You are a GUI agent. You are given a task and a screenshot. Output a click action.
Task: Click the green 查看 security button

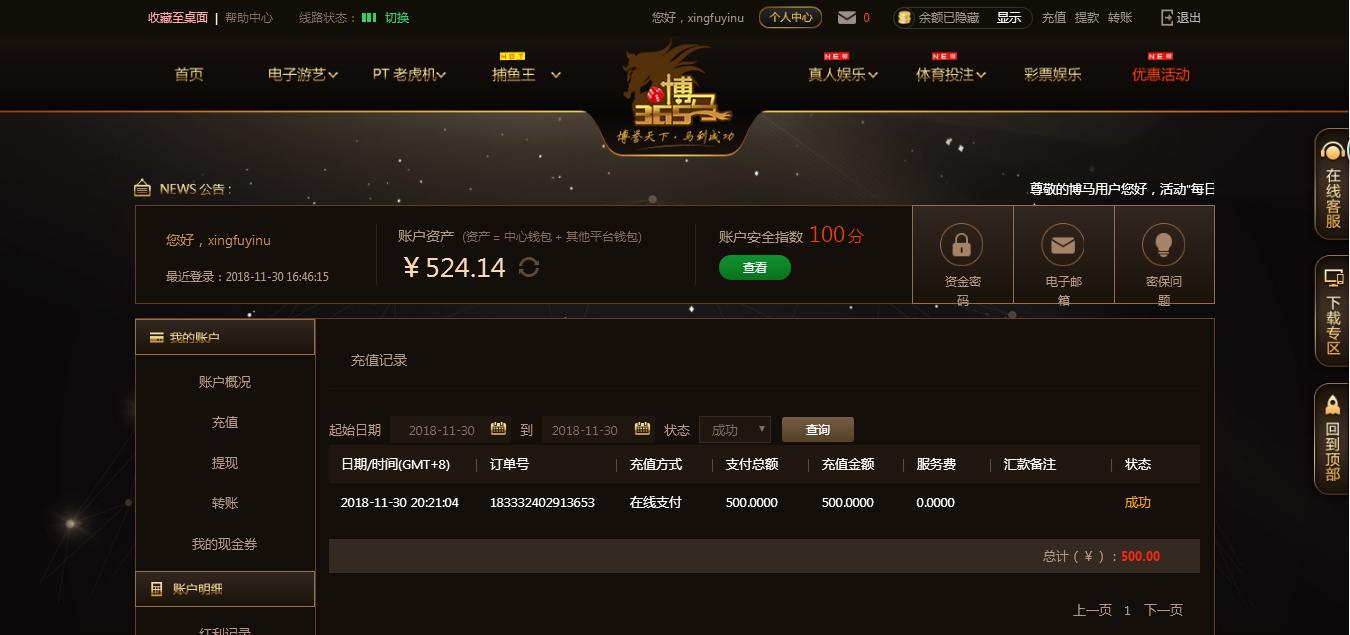click(x=755, y=267)
